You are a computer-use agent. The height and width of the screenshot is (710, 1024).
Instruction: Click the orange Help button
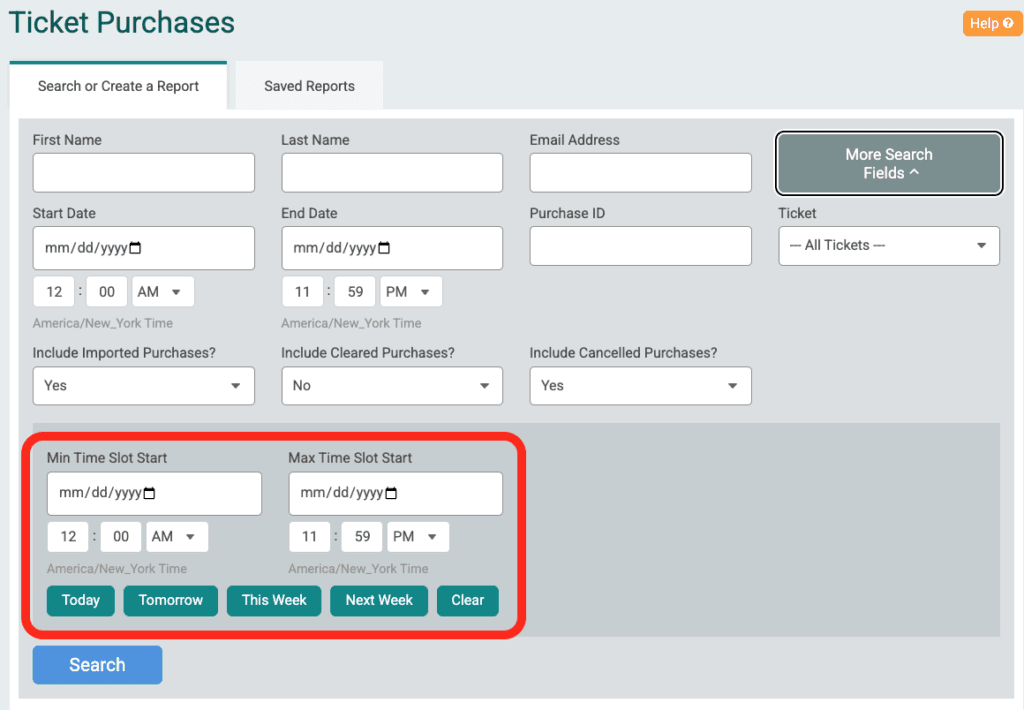(992, 23)
